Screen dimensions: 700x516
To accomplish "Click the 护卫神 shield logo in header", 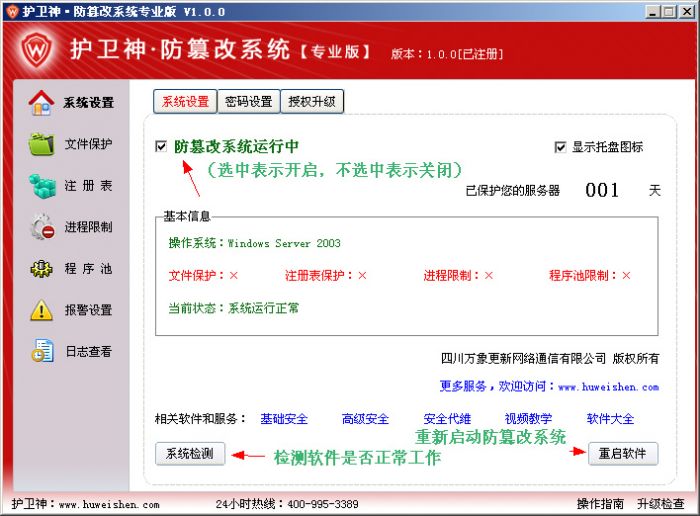I will pyautogui.click(x=37, y=49).
